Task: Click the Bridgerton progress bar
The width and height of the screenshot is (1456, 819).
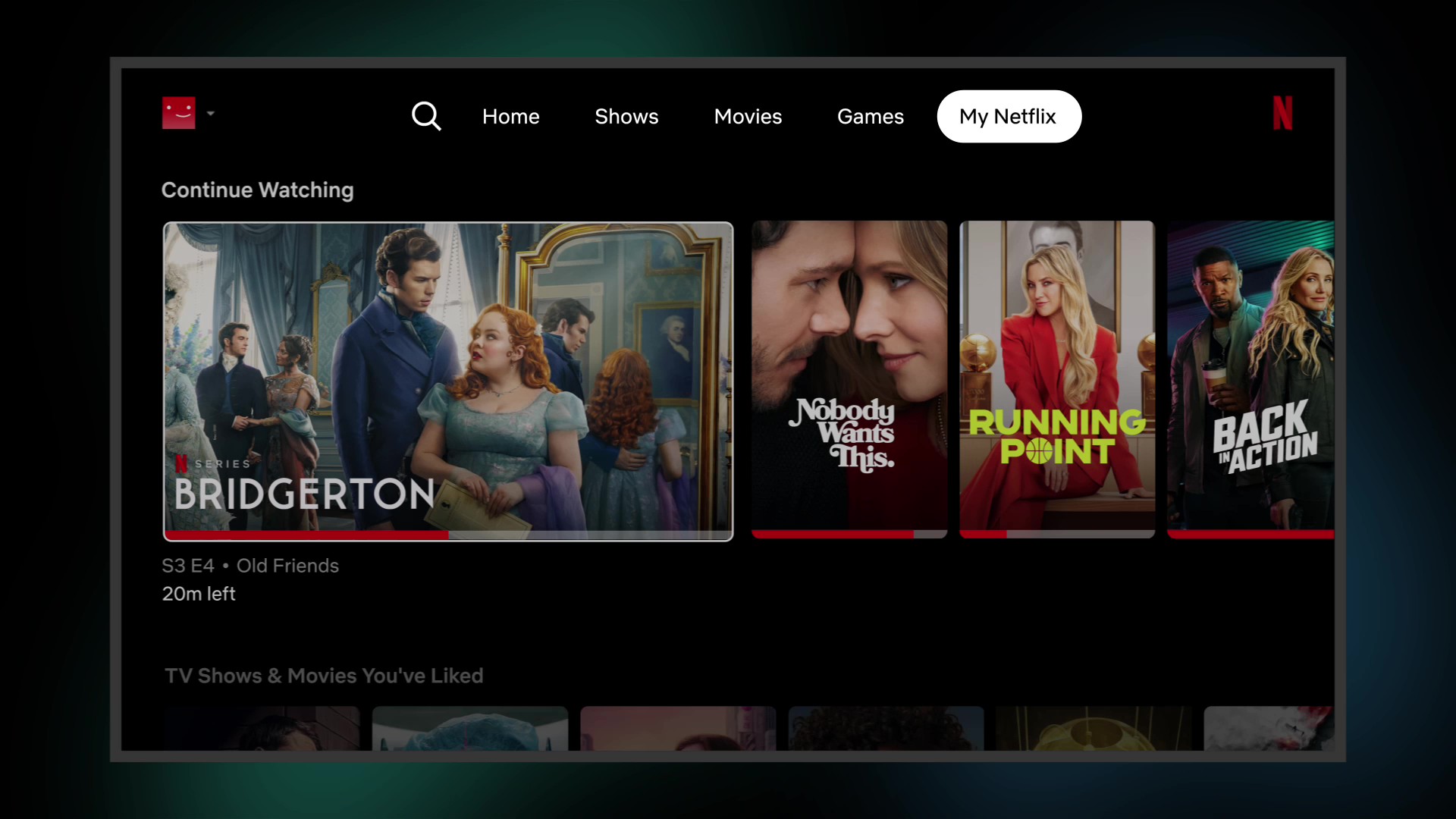Action: 448,535
